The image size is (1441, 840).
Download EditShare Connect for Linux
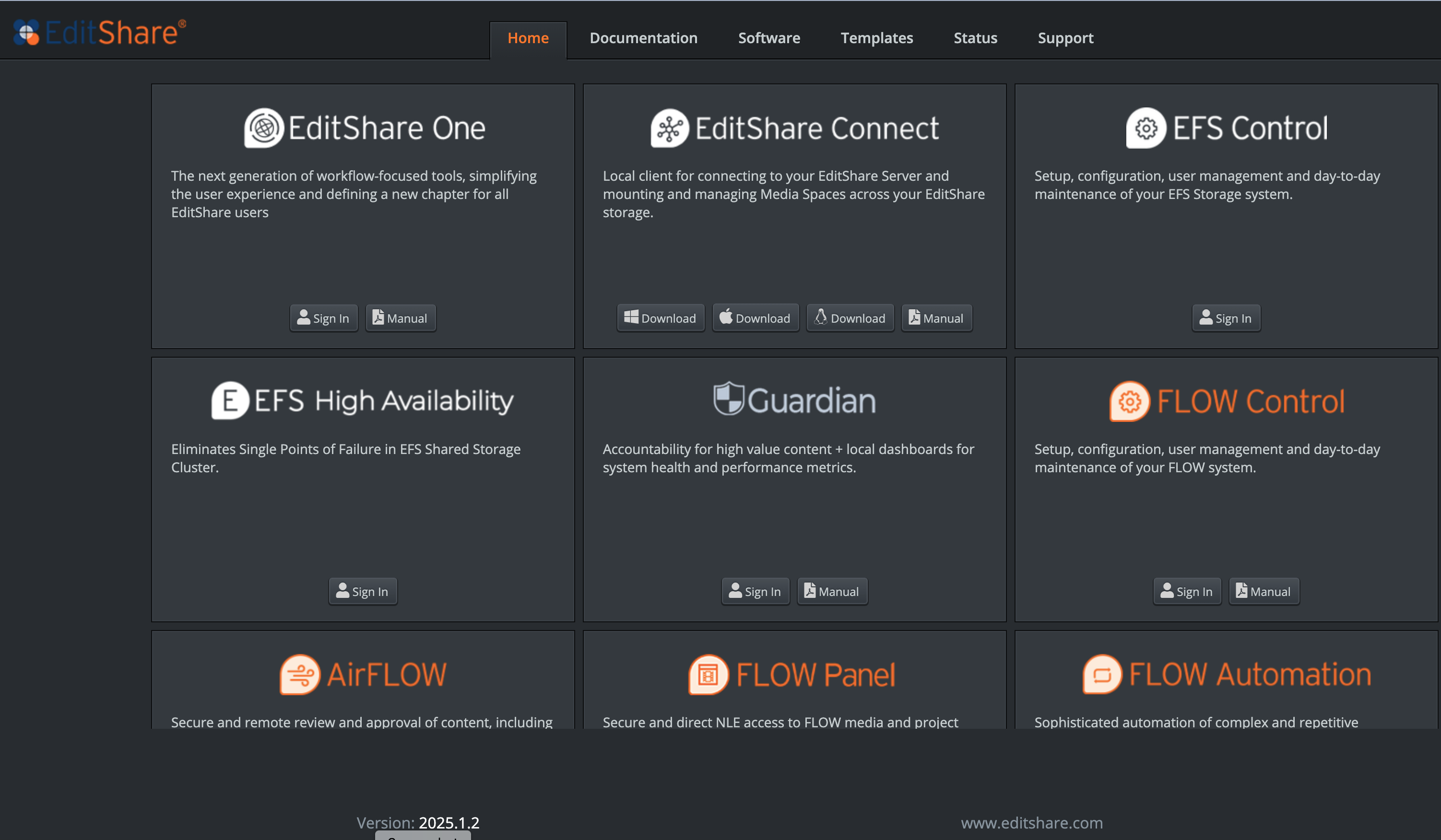coord(850,318)
